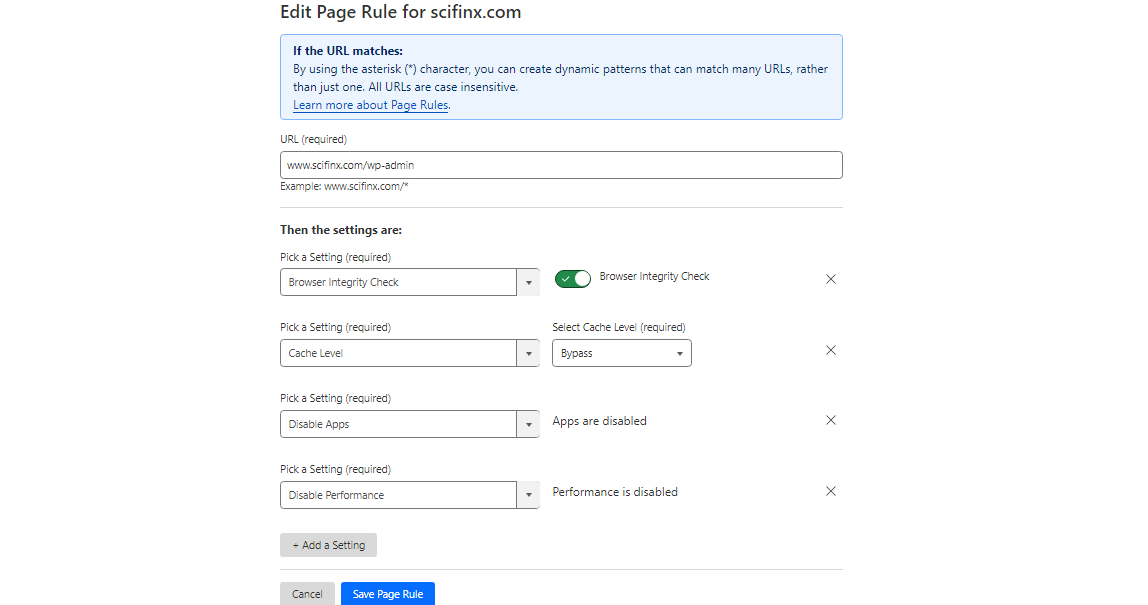
Task: Click the arrow beside Cache Level select
Action: (x=528, y=354)
